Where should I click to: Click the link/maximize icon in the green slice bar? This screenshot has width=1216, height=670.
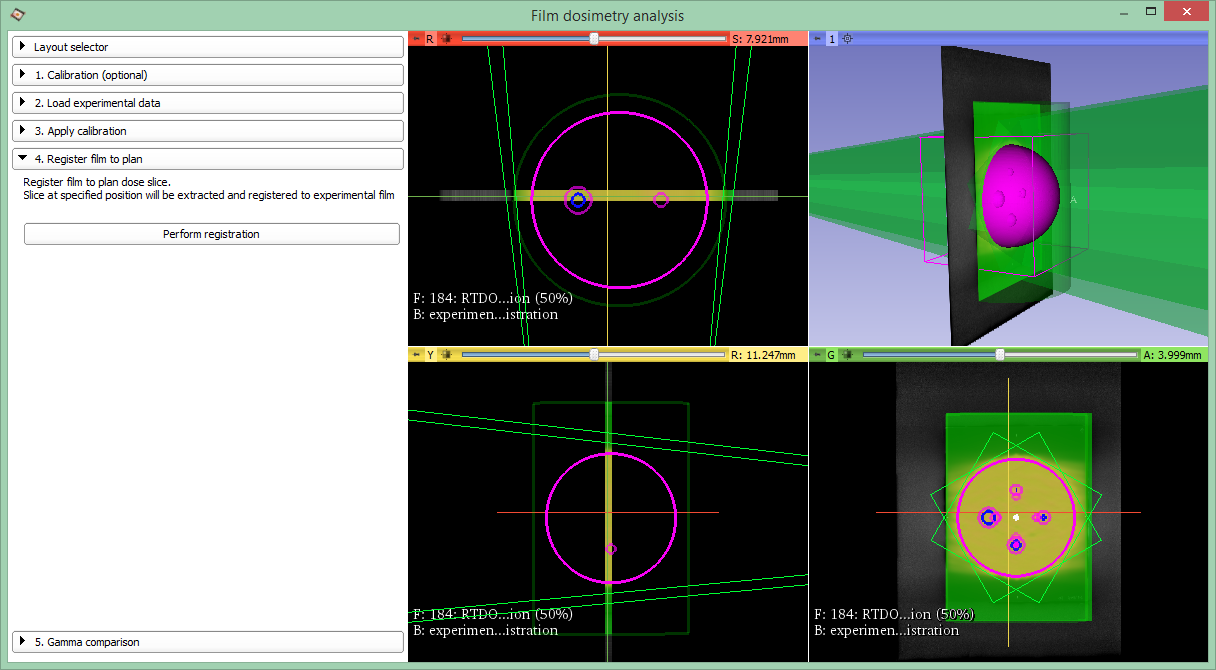tap(847, 355)
